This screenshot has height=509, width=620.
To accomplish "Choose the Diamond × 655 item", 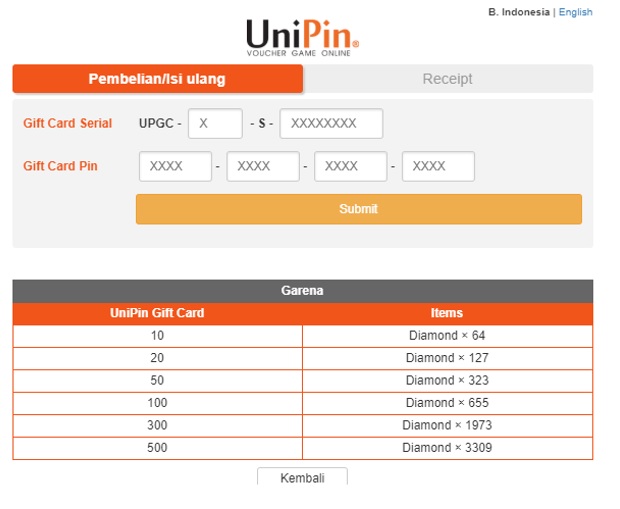I will (446, 403).
